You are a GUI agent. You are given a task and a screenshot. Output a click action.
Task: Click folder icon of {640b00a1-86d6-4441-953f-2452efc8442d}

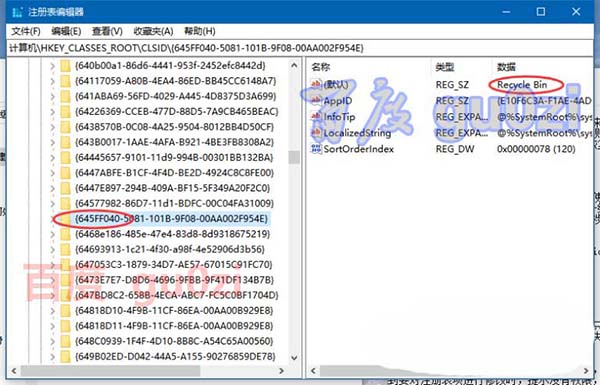click(x=66, y=66)
